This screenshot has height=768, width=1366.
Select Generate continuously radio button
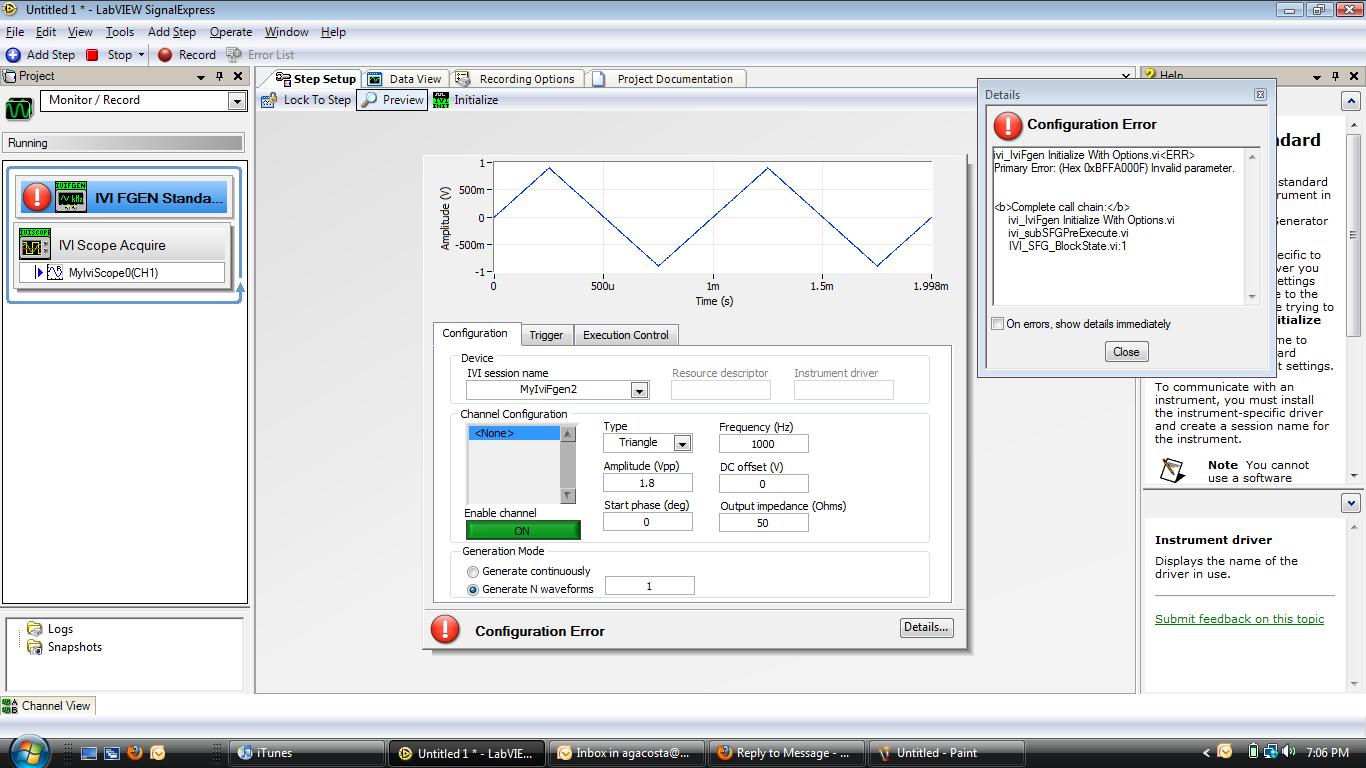coord(473,572)
